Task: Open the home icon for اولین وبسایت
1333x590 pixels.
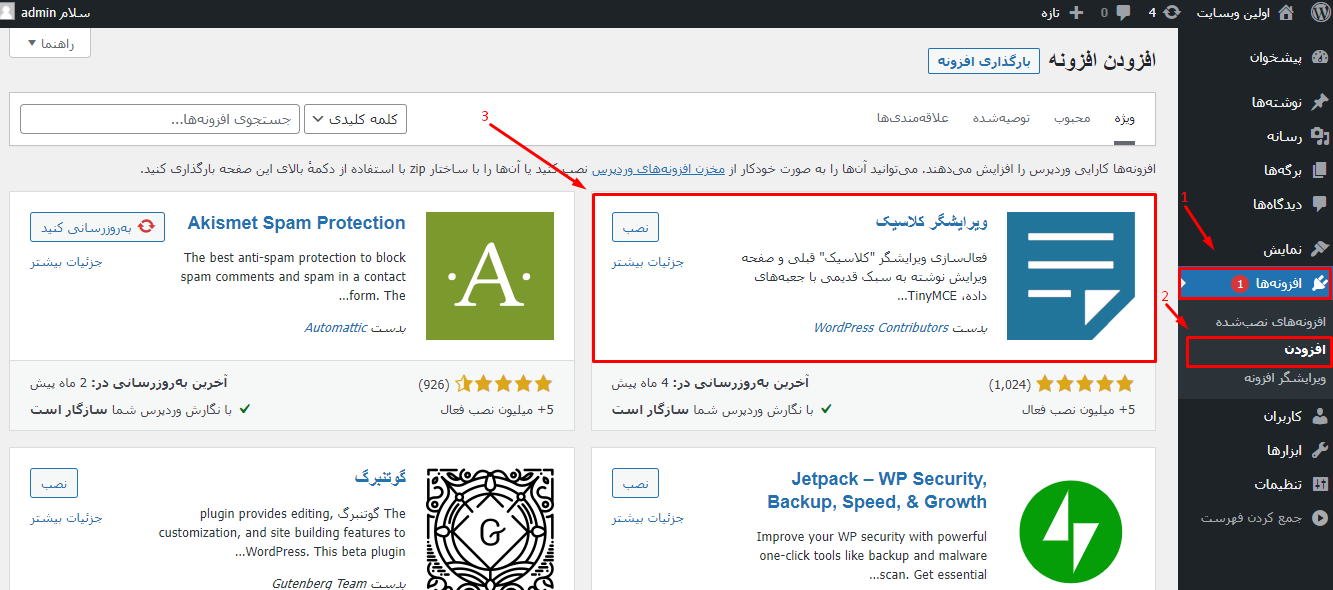Action: (1286, 13)
